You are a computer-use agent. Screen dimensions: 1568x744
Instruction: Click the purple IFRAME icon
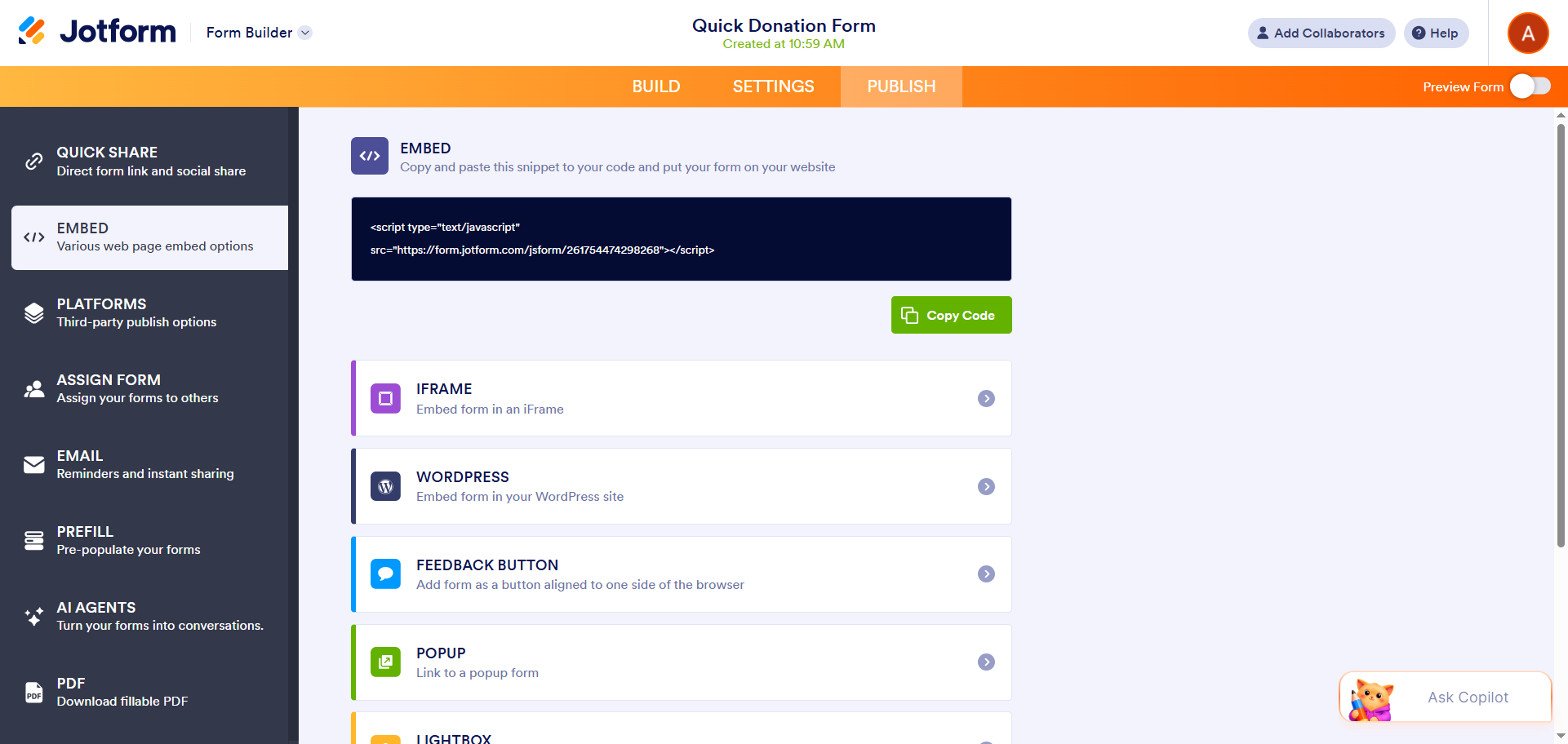pos(385,398)
